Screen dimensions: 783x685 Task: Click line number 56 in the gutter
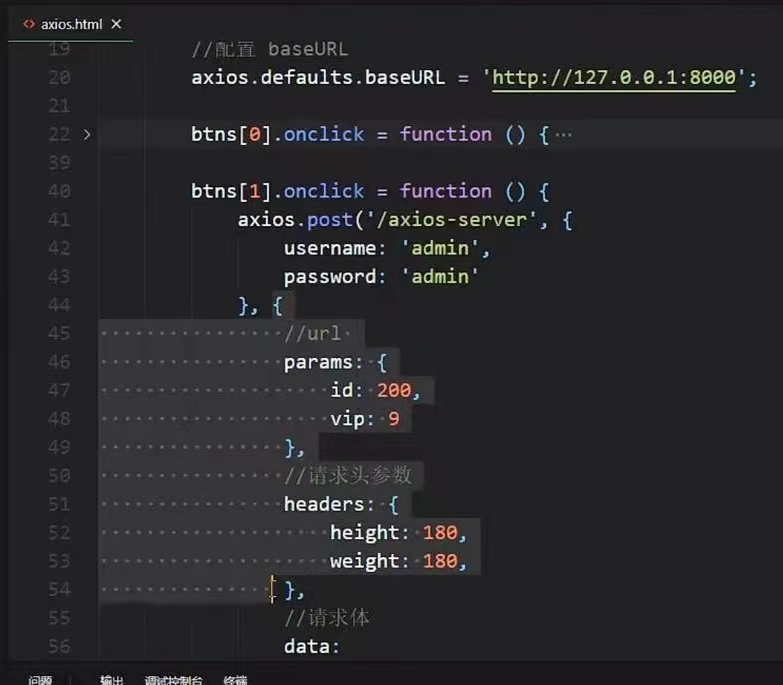point(59,647)
